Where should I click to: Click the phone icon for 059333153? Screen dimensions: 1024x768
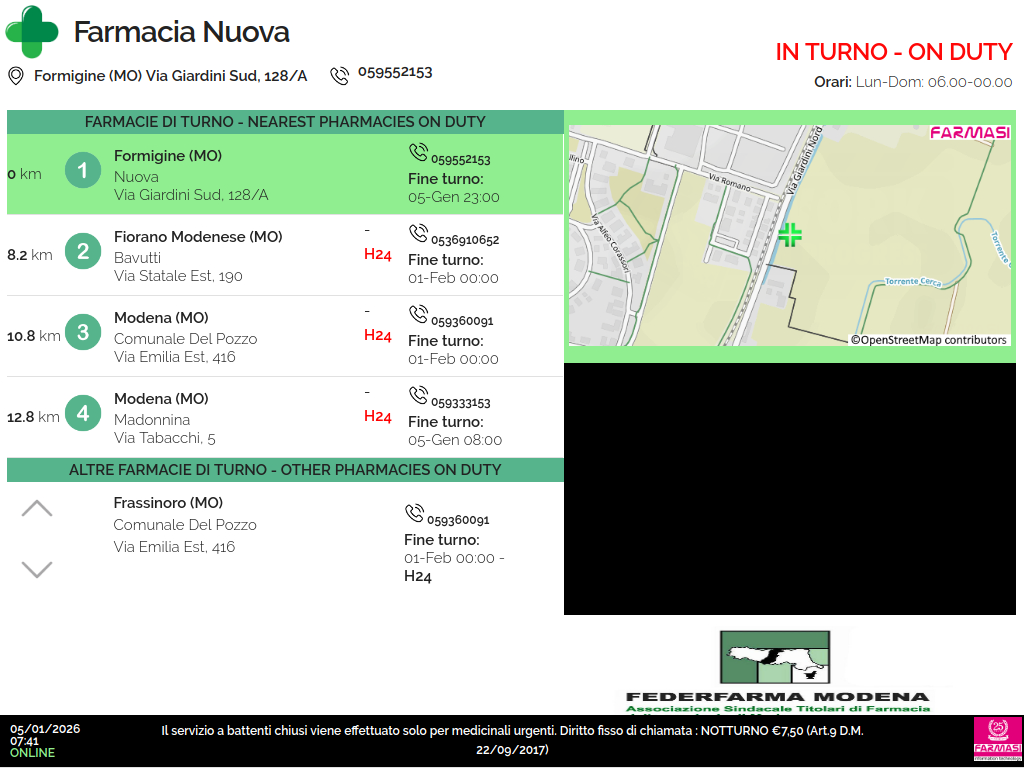(418, 395)
